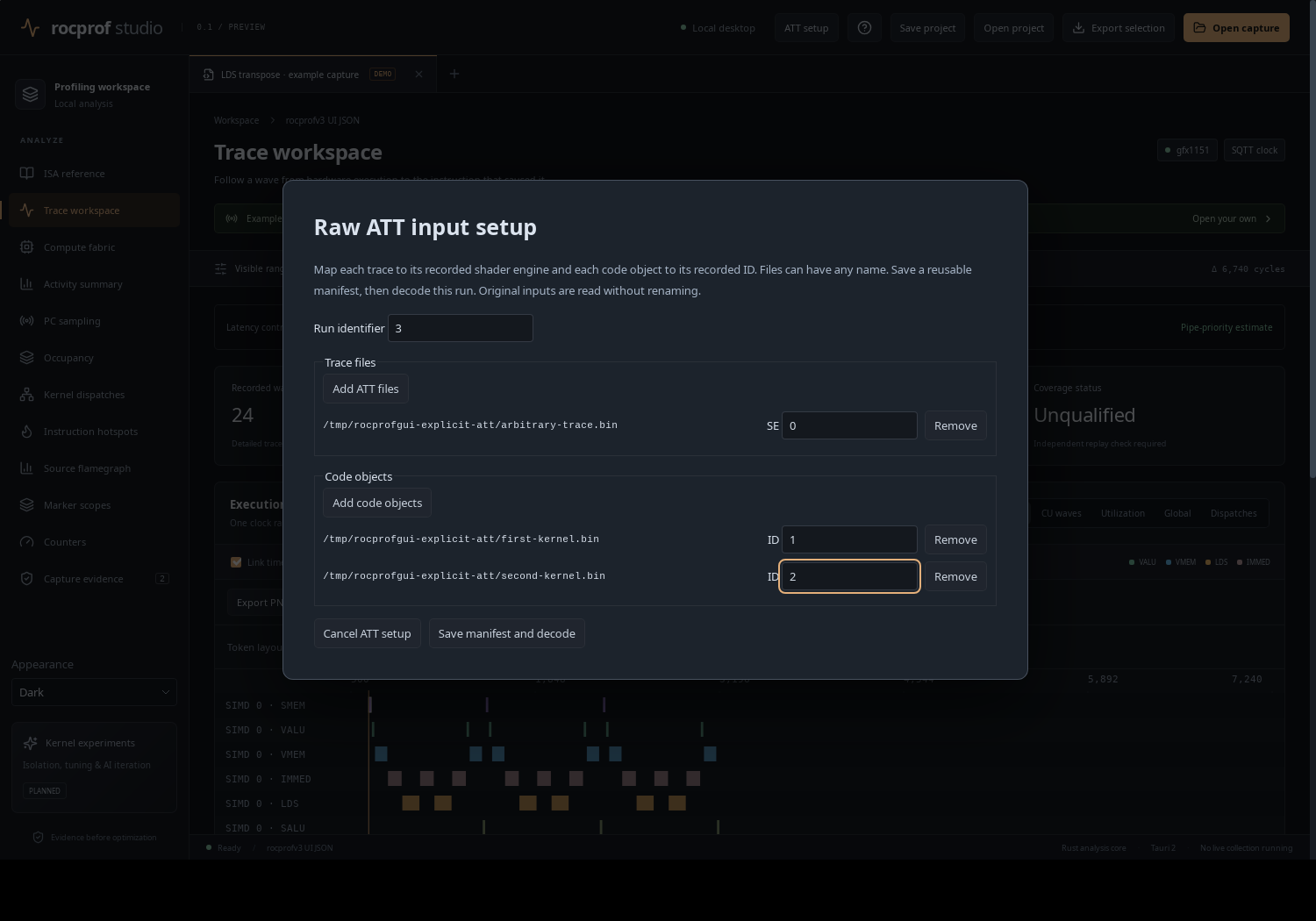Image resolution: width=1316 pixels, height=921 pixels.
Task: Add a new tab with plus icon
Action: (x=454, y=75)
